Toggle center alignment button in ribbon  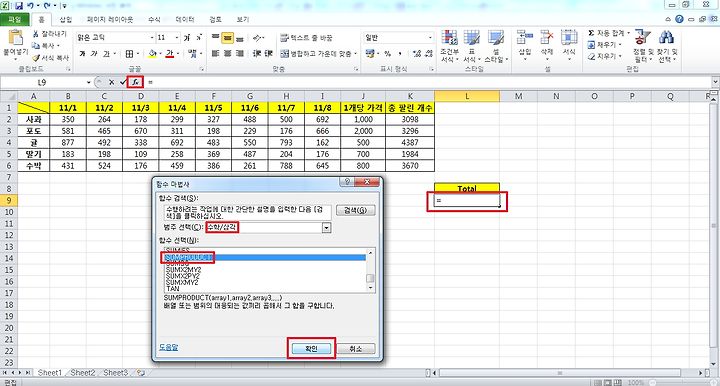tap(227, 54)
